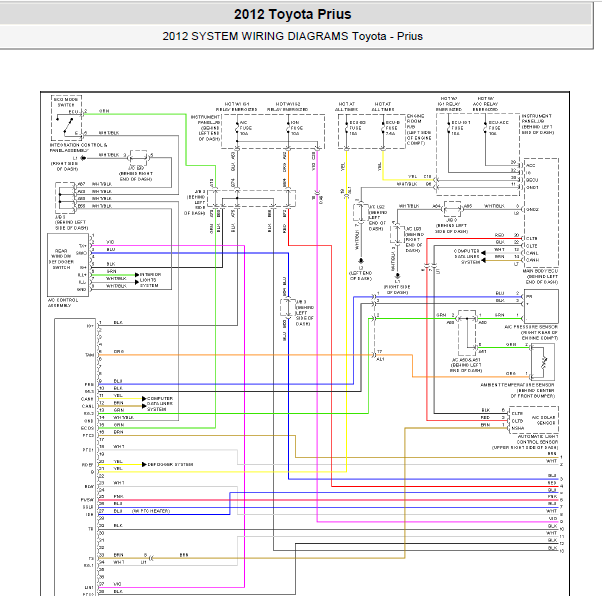Click the A/C PRESSURE SENSOR label
Screen dimensions: 602x596
point(531,333)
